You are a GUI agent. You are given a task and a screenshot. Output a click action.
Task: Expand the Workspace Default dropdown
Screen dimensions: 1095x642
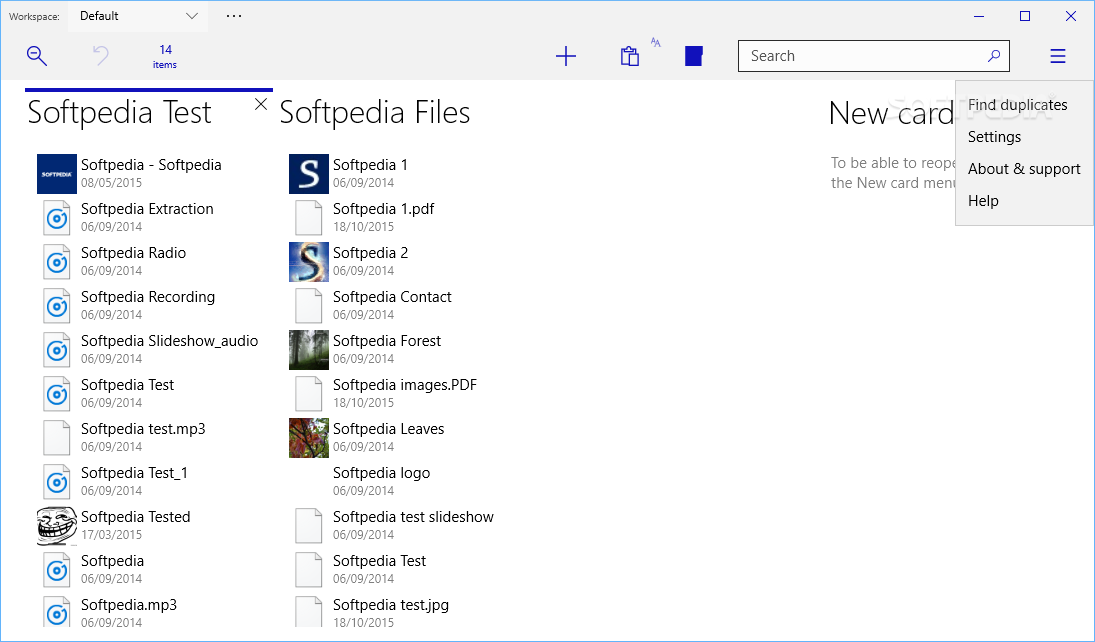[138, 16]
